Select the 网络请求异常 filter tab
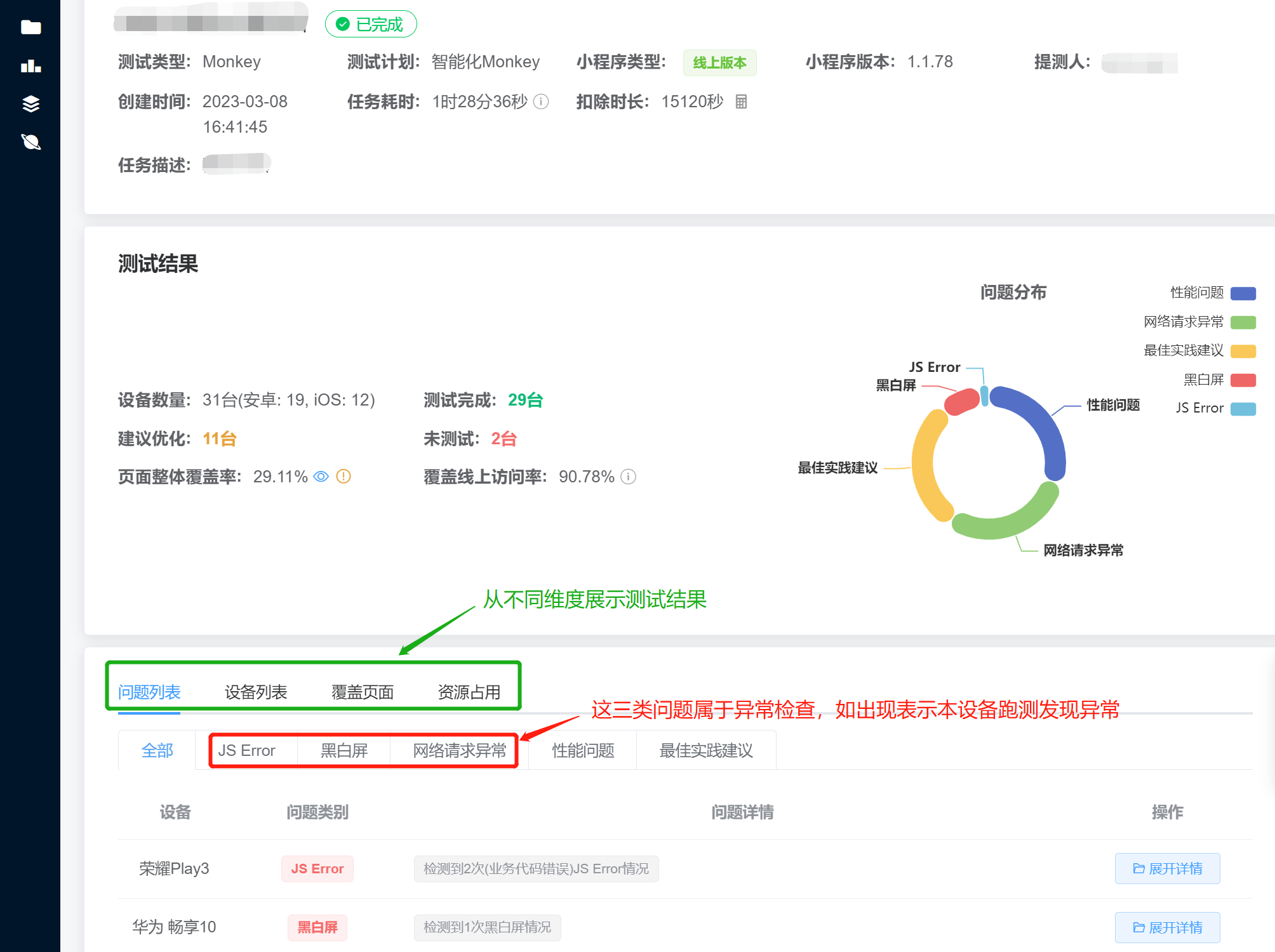The height and width of the screenshot is (952, 1275). pos(460,750)
